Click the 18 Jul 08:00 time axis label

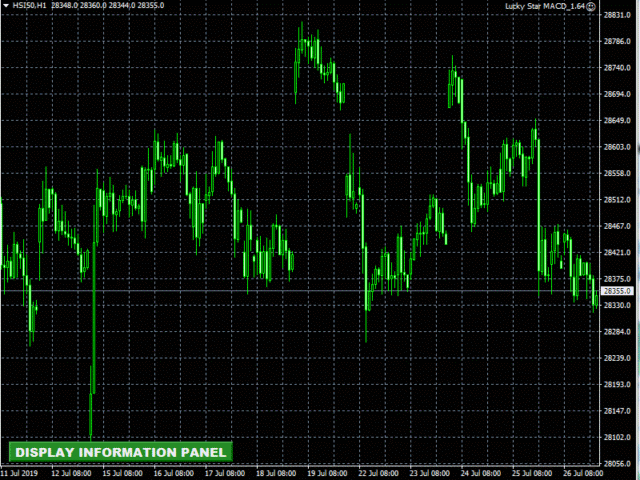(x=276, y=473)
